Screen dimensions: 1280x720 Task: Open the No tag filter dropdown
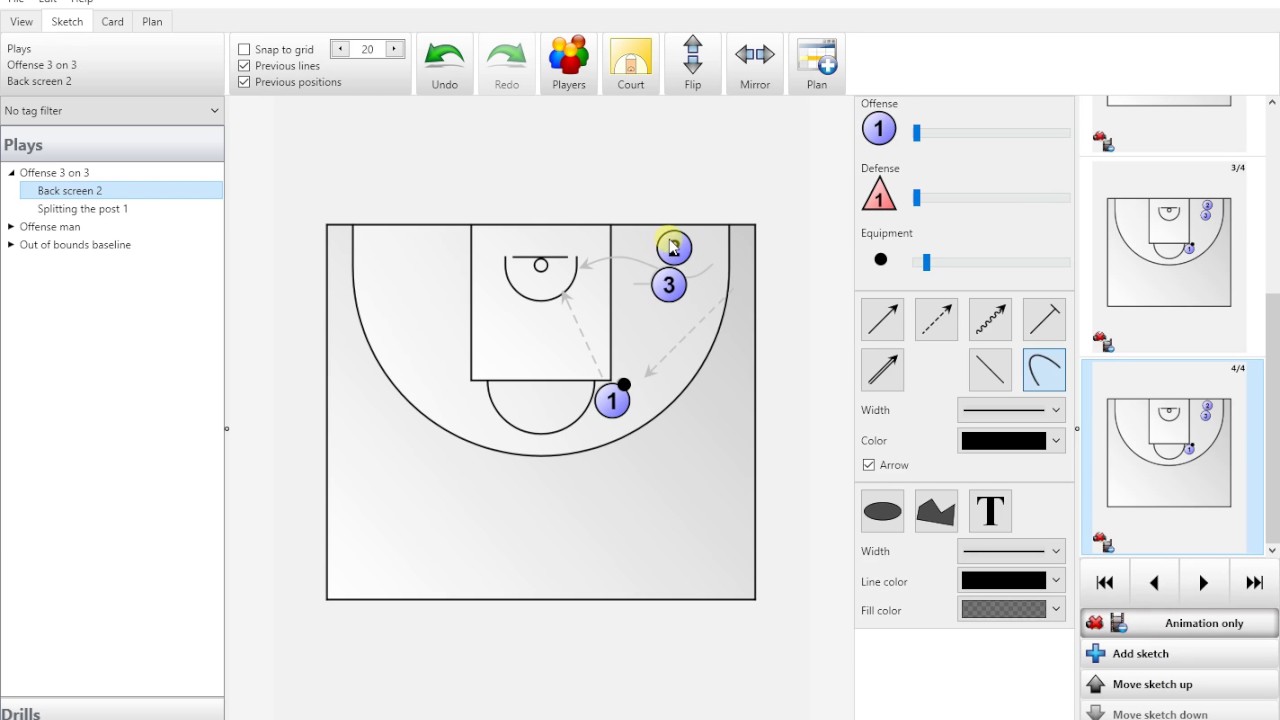tap(112, 111)
